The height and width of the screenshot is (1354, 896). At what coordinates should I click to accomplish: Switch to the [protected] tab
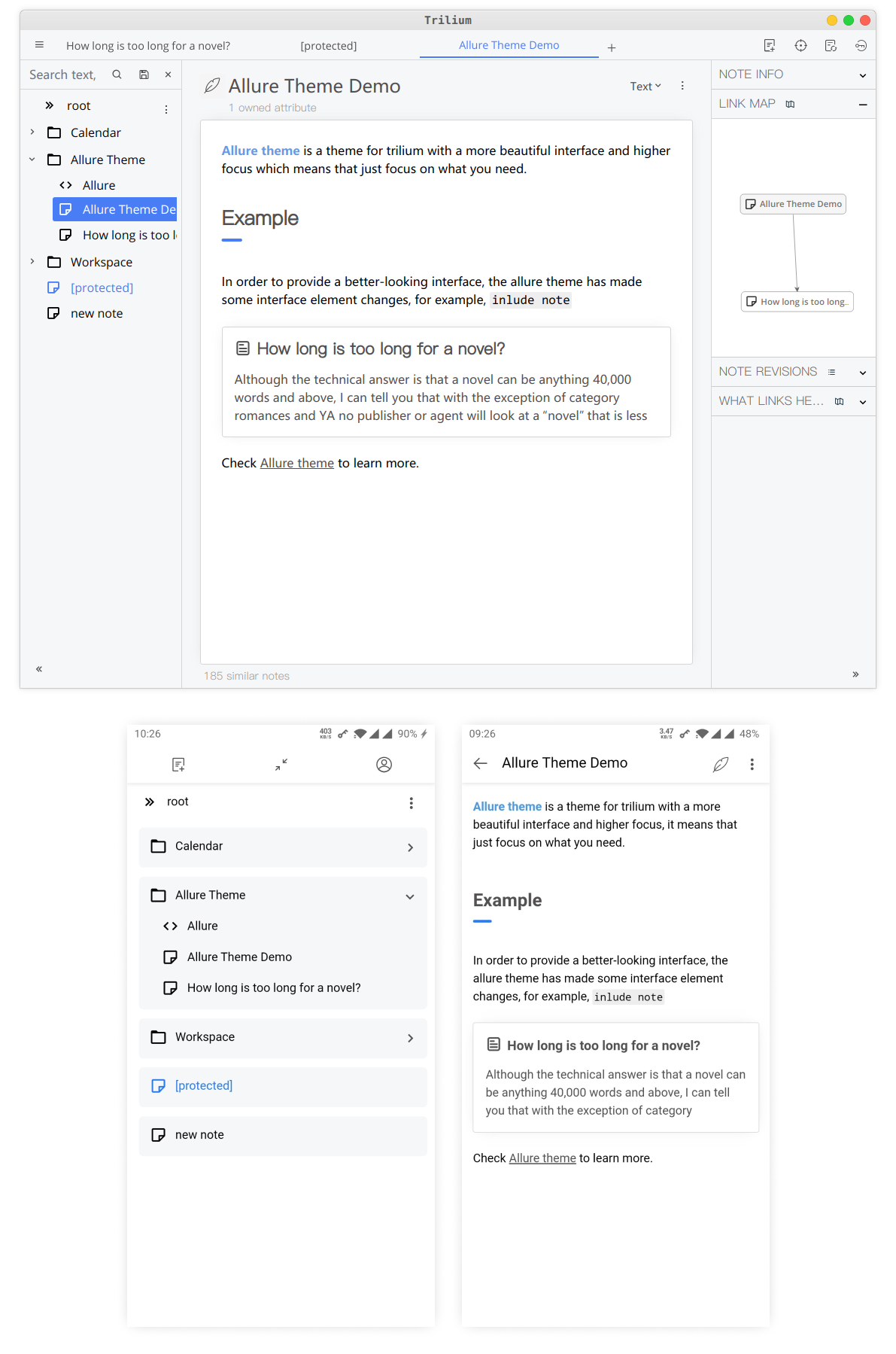tap(329, 46)
